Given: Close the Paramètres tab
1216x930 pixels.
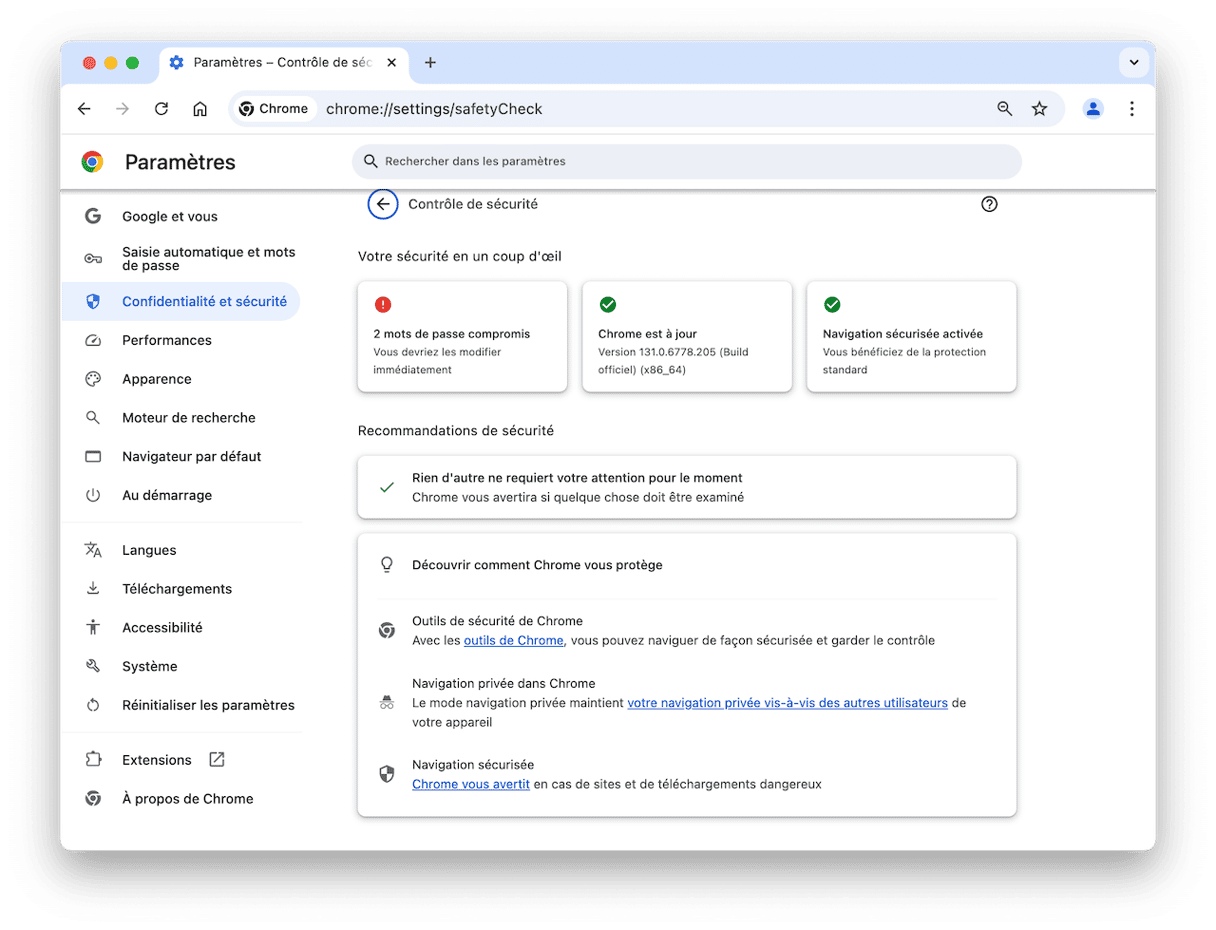Looking at the screenshot, I should pyautogui.click(x=391, y=62).
